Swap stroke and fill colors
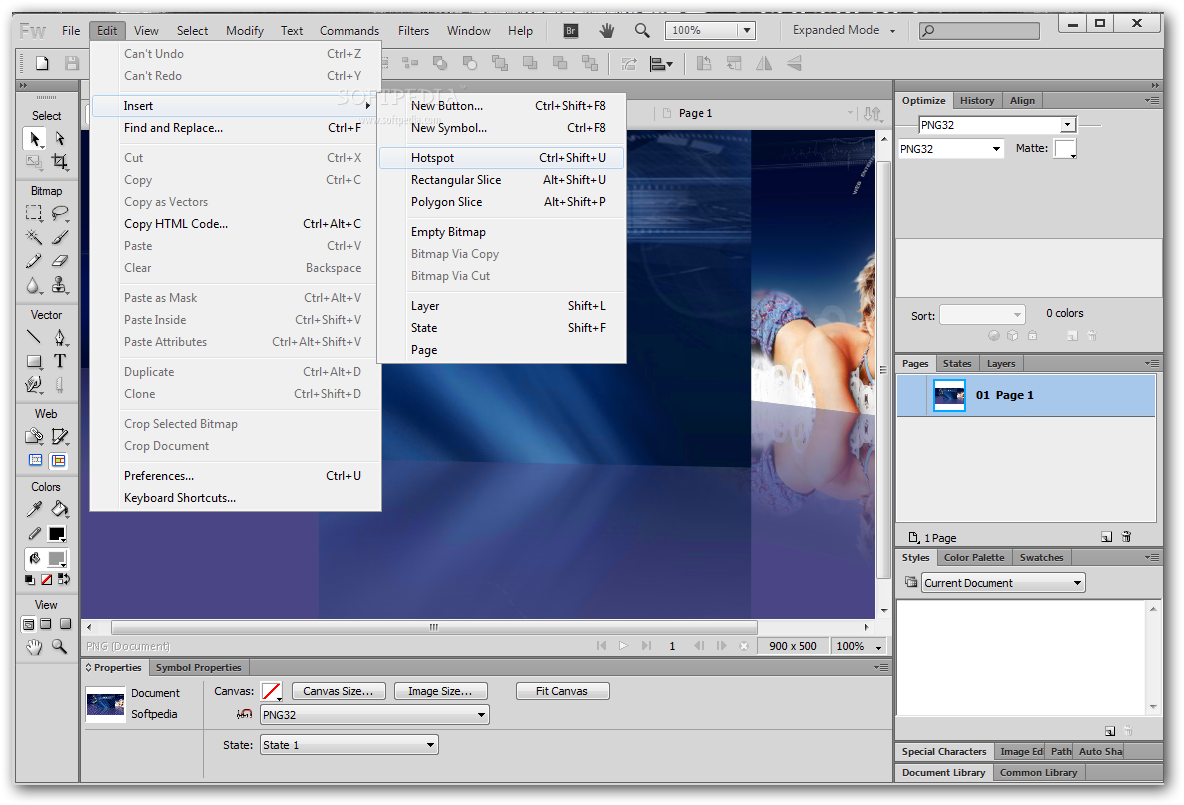Viewport: 1184px width, 805px height. [x=64, y=579]
